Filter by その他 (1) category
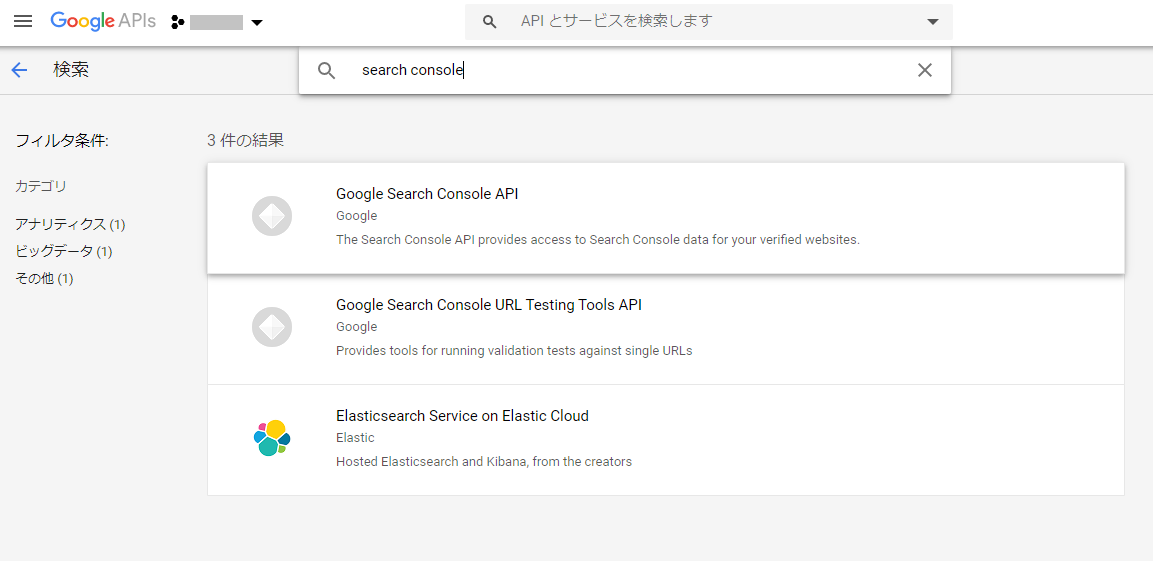 point(45,279)
